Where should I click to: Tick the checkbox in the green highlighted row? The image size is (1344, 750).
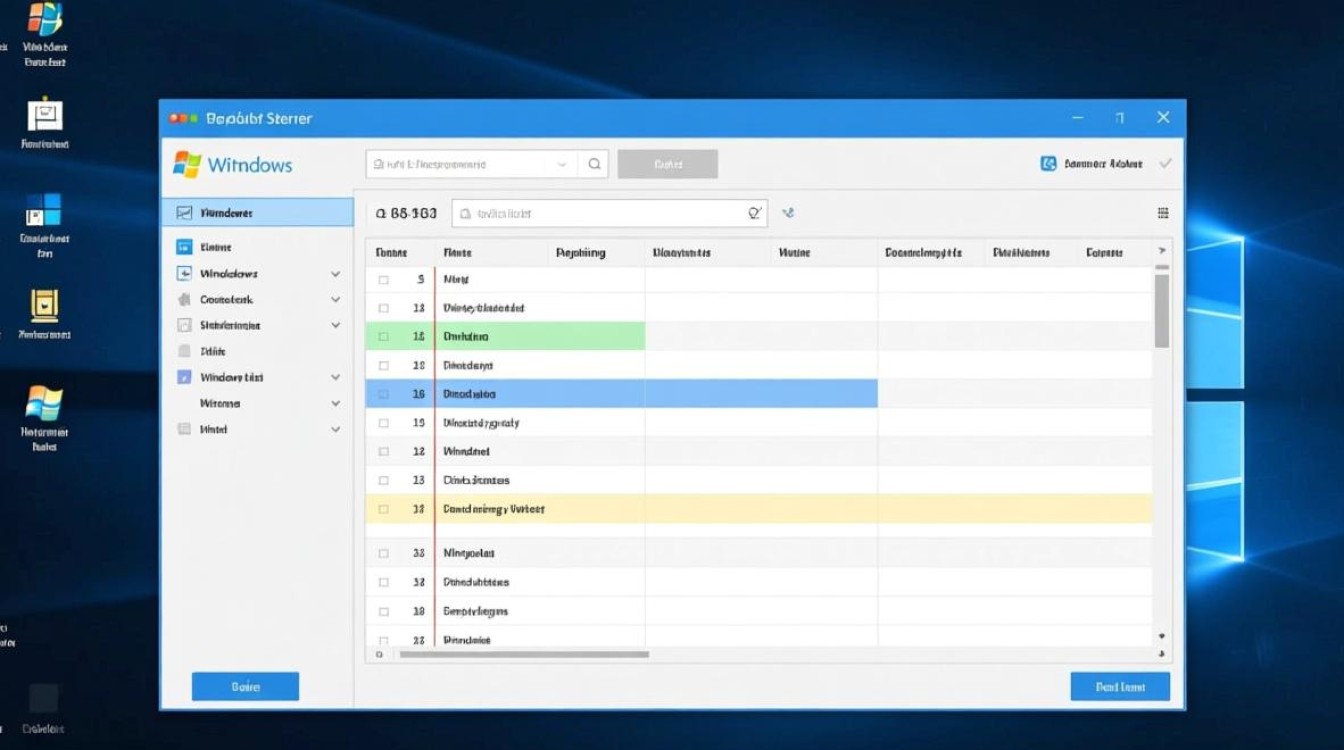[x=383, y=337]
